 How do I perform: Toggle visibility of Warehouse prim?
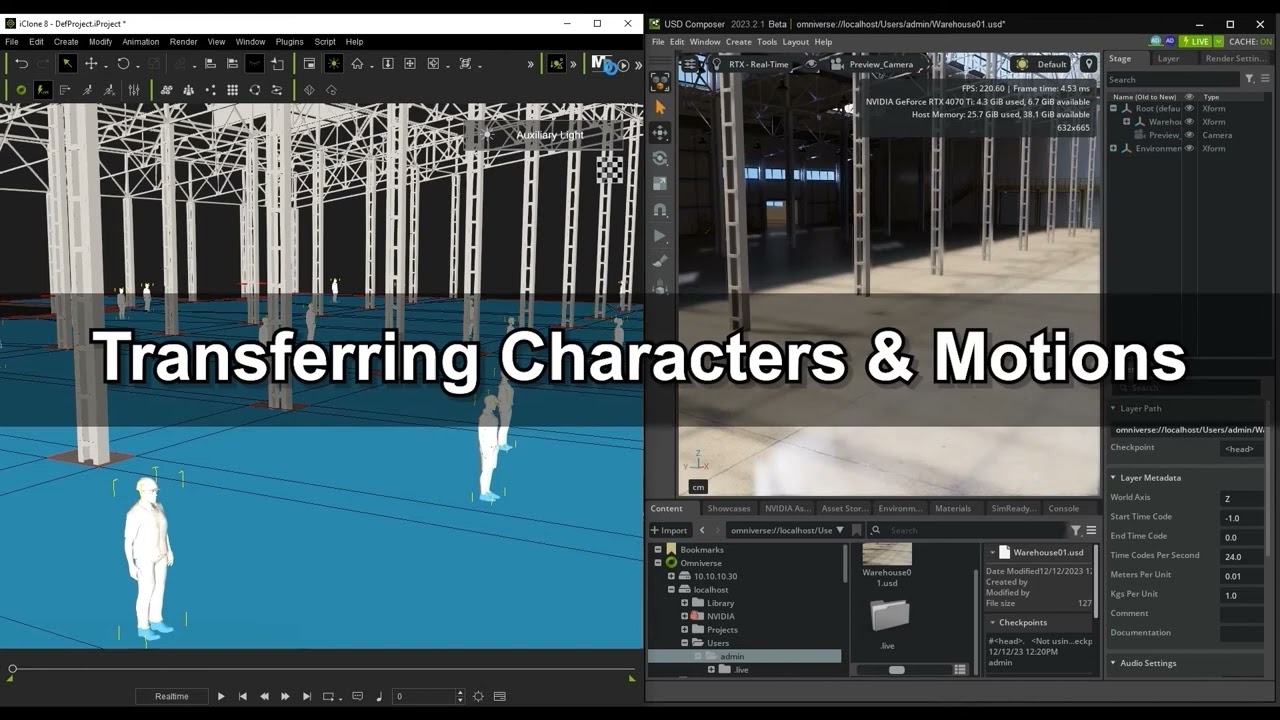1189,122
